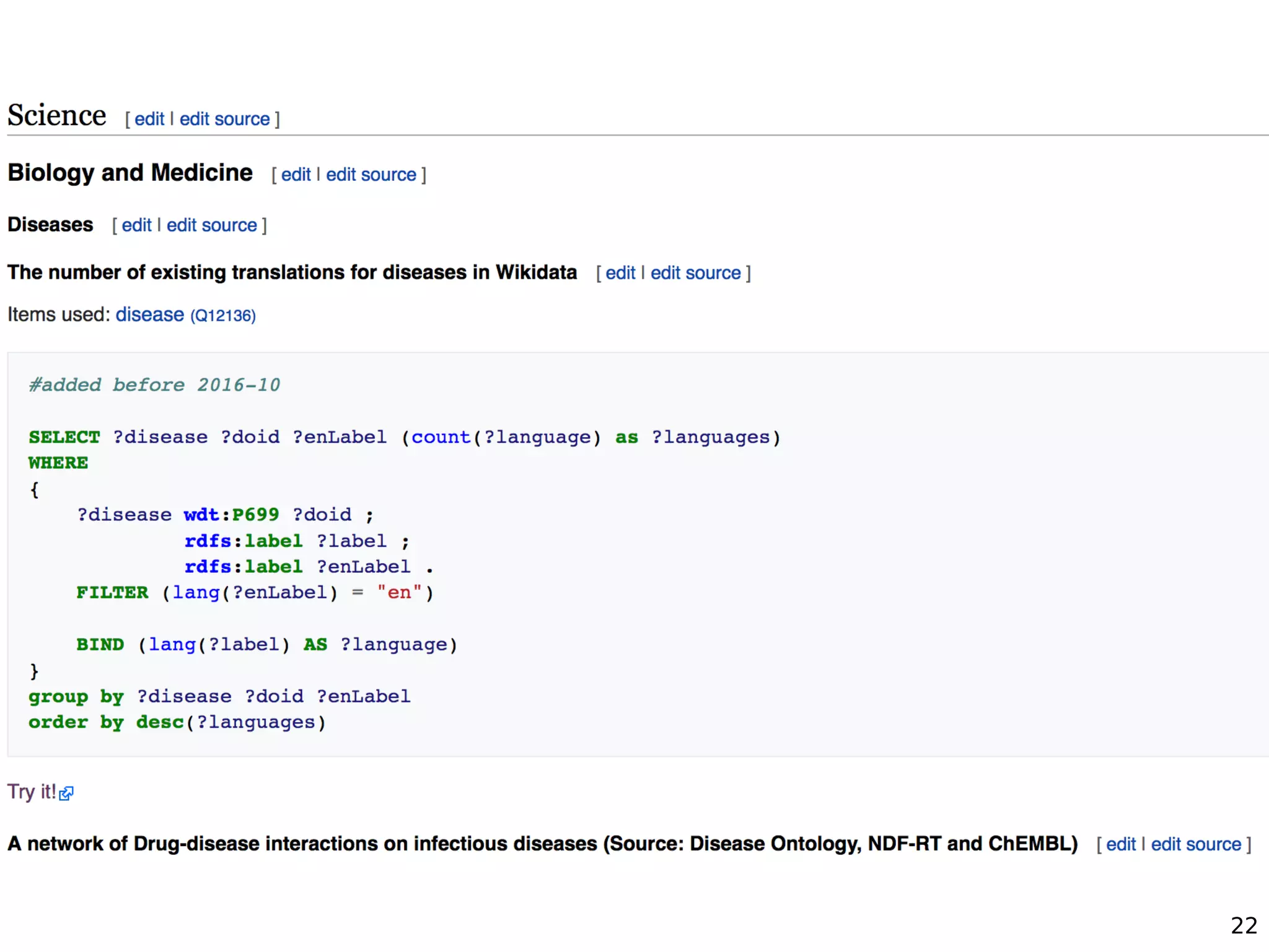Open the Try it! link
The height and width of the screenshot is (952, 1269).
coord(31,792)
